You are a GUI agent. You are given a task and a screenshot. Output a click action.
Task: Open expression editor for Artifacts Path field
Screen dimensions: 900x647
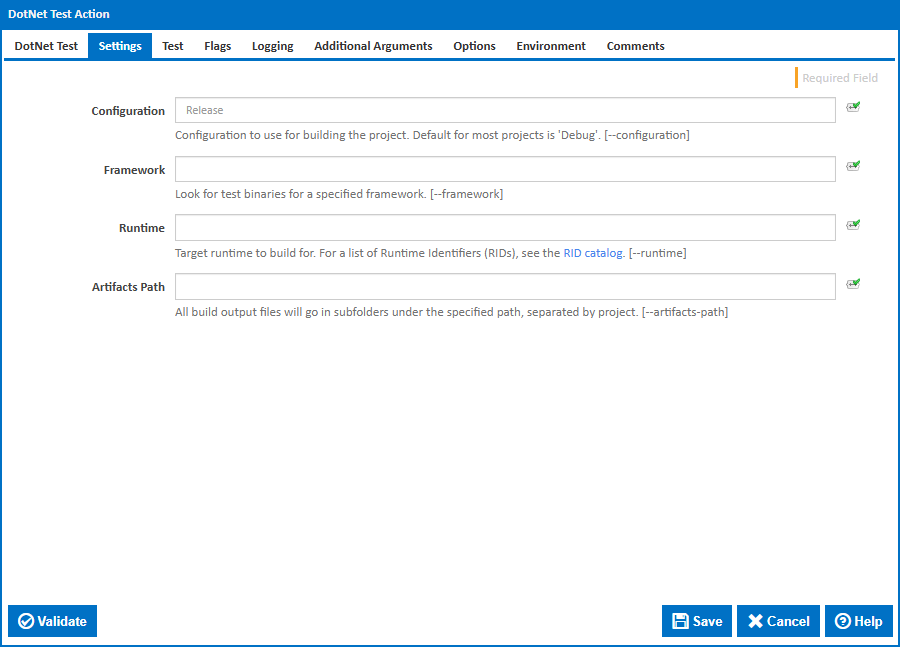(x=853, y=282)
